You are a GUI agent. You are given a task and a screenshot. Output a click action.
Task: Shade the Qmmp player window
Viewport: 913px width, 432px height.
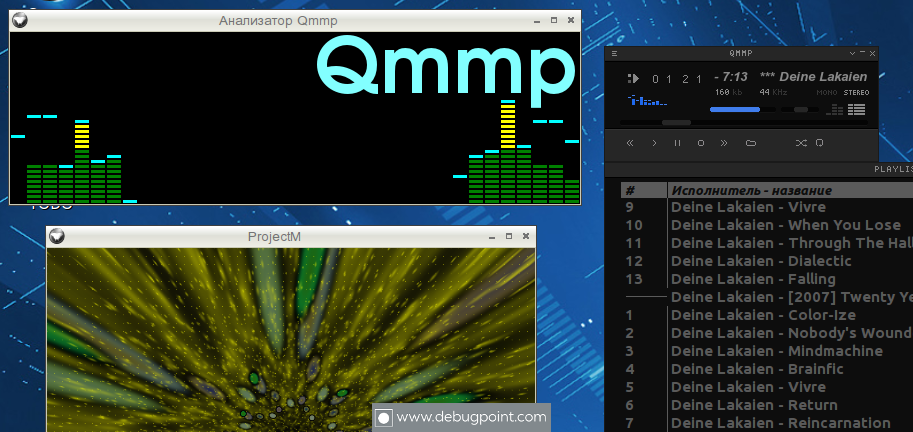(x=853, y=54)
